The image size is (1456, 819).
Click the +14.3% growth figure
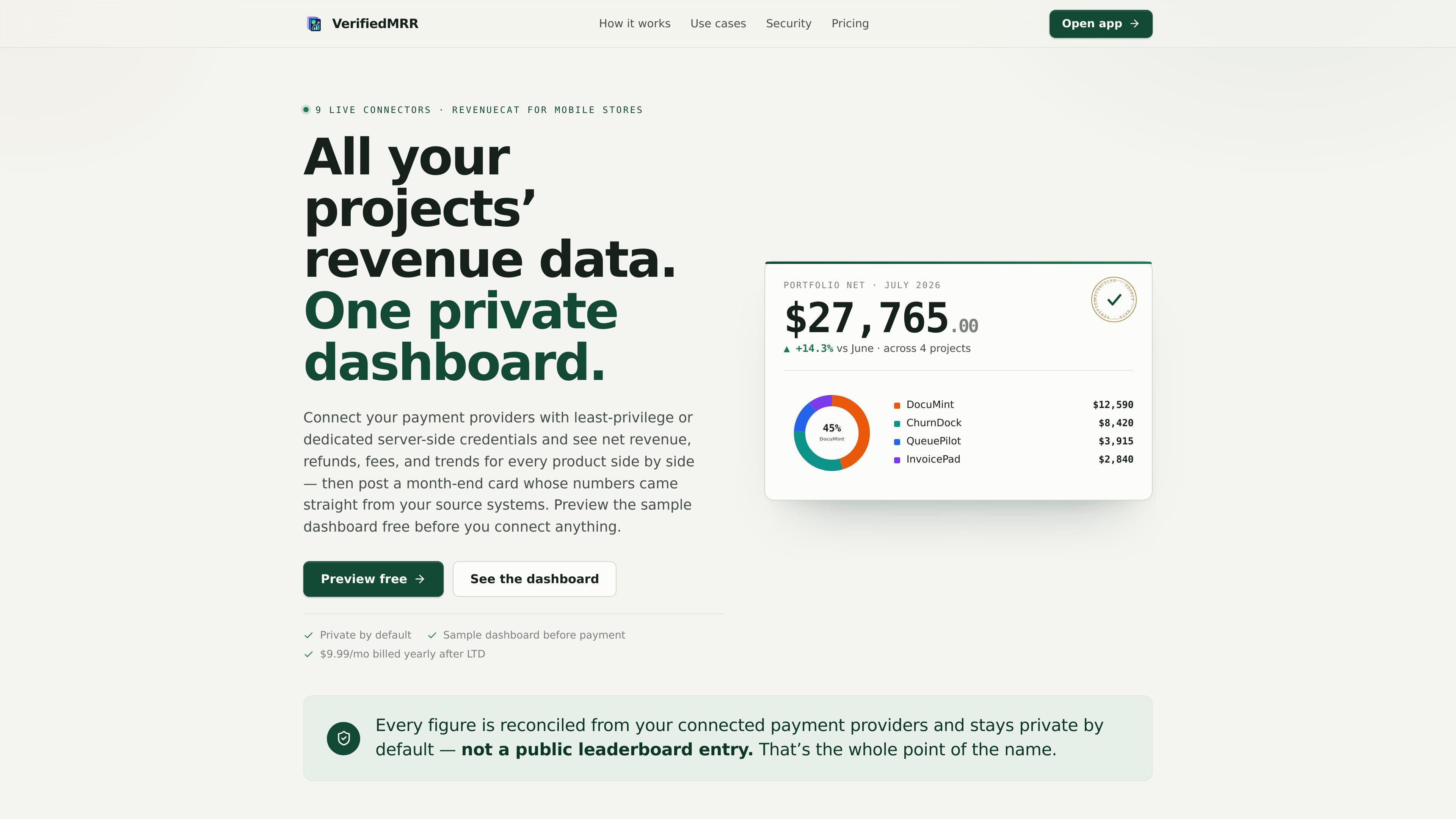[814, 349]
